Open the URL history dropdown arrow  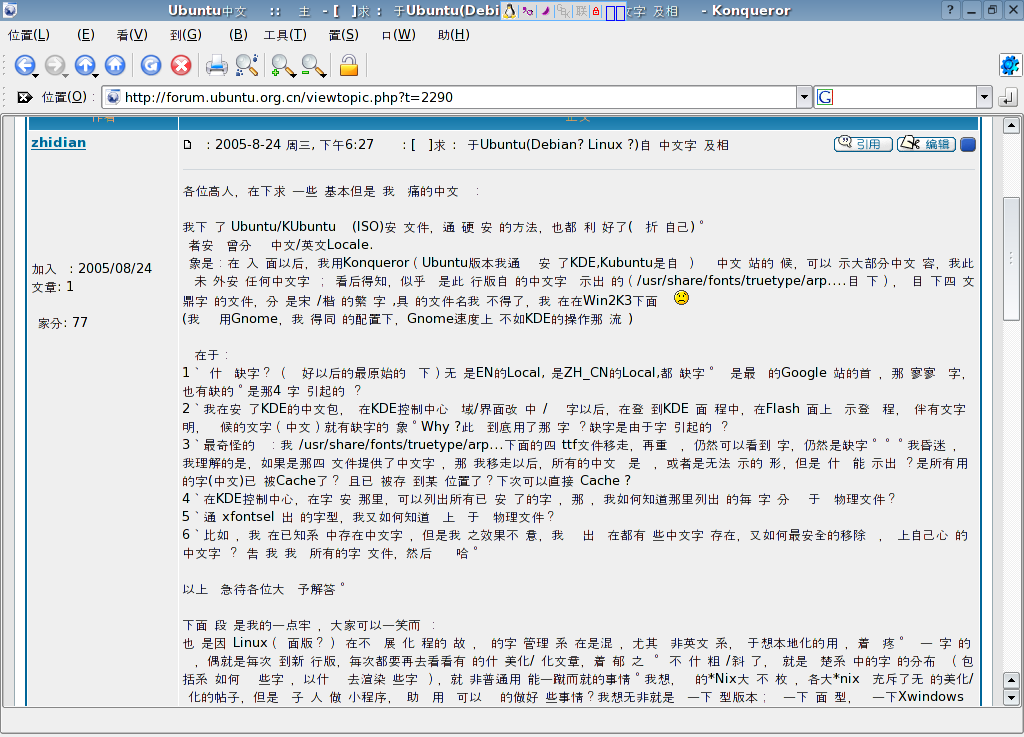[x=804, y=97]
